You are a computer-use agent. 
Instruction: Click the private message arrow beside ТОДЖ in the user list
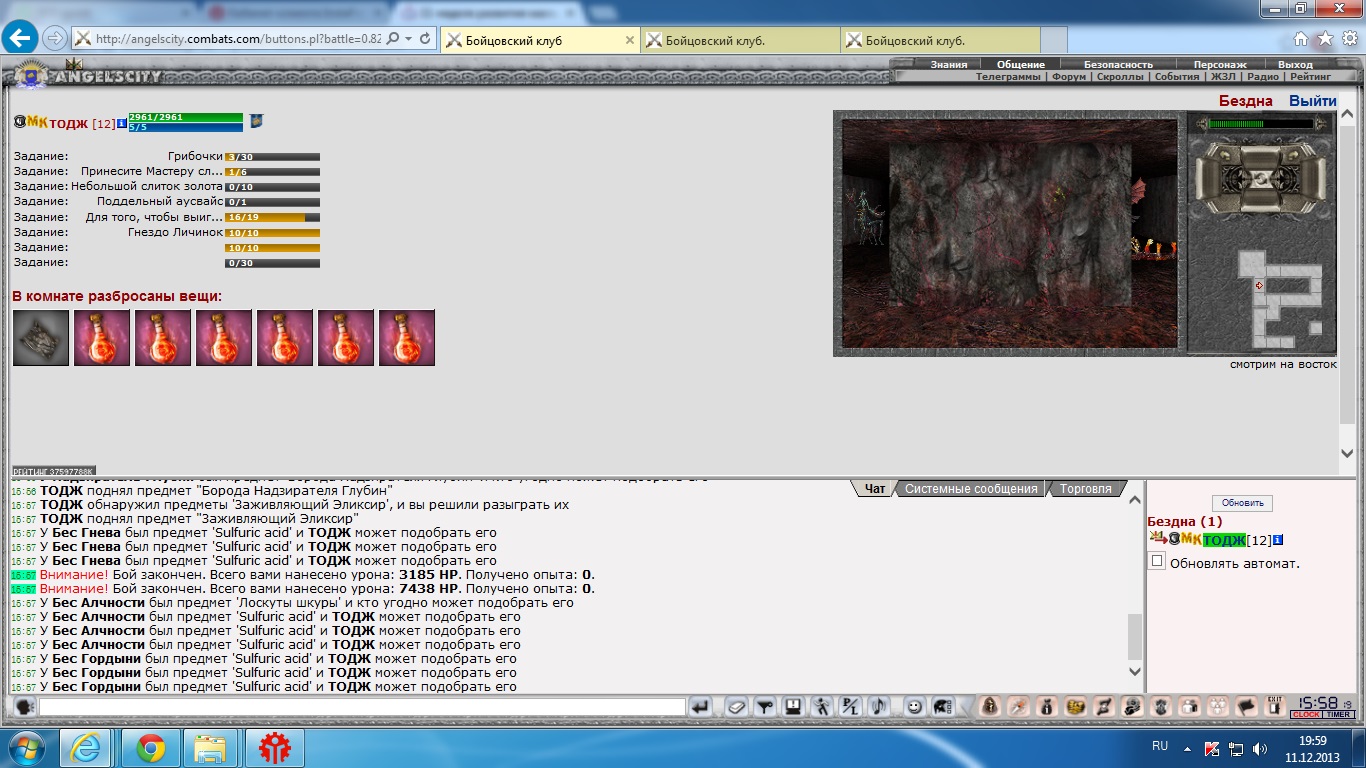pos(1157,539)
